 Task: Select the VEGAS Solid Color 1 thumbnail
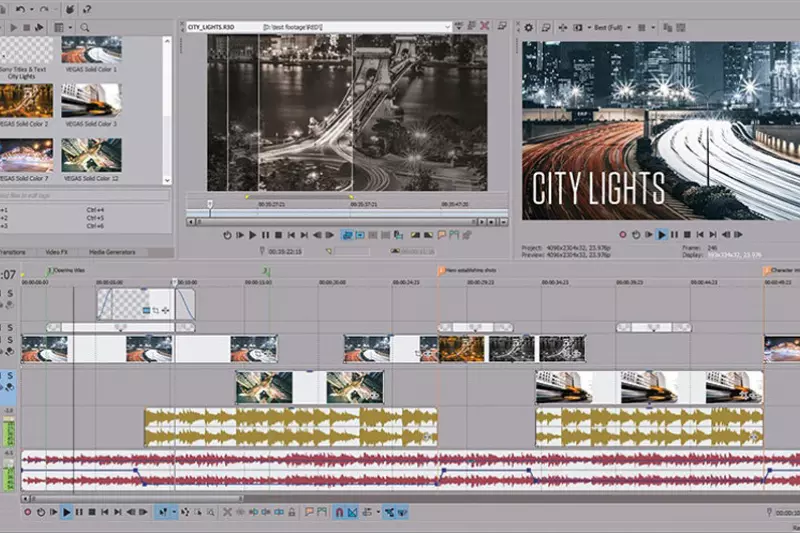click(91, 50)
